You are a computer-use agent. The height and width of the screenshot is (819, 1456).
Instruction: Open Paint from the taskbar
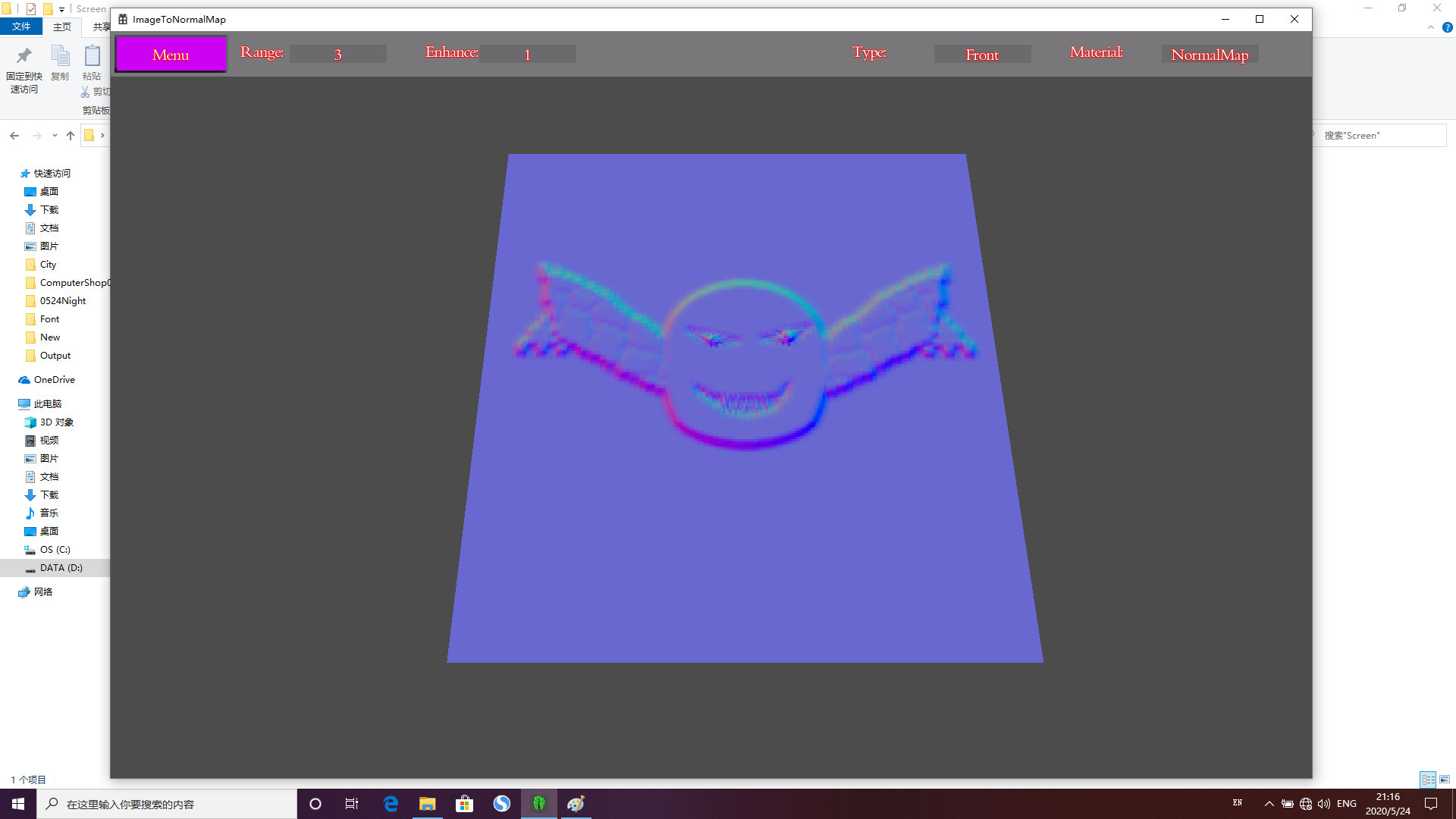pyautogui.click(x=576, y=804)
